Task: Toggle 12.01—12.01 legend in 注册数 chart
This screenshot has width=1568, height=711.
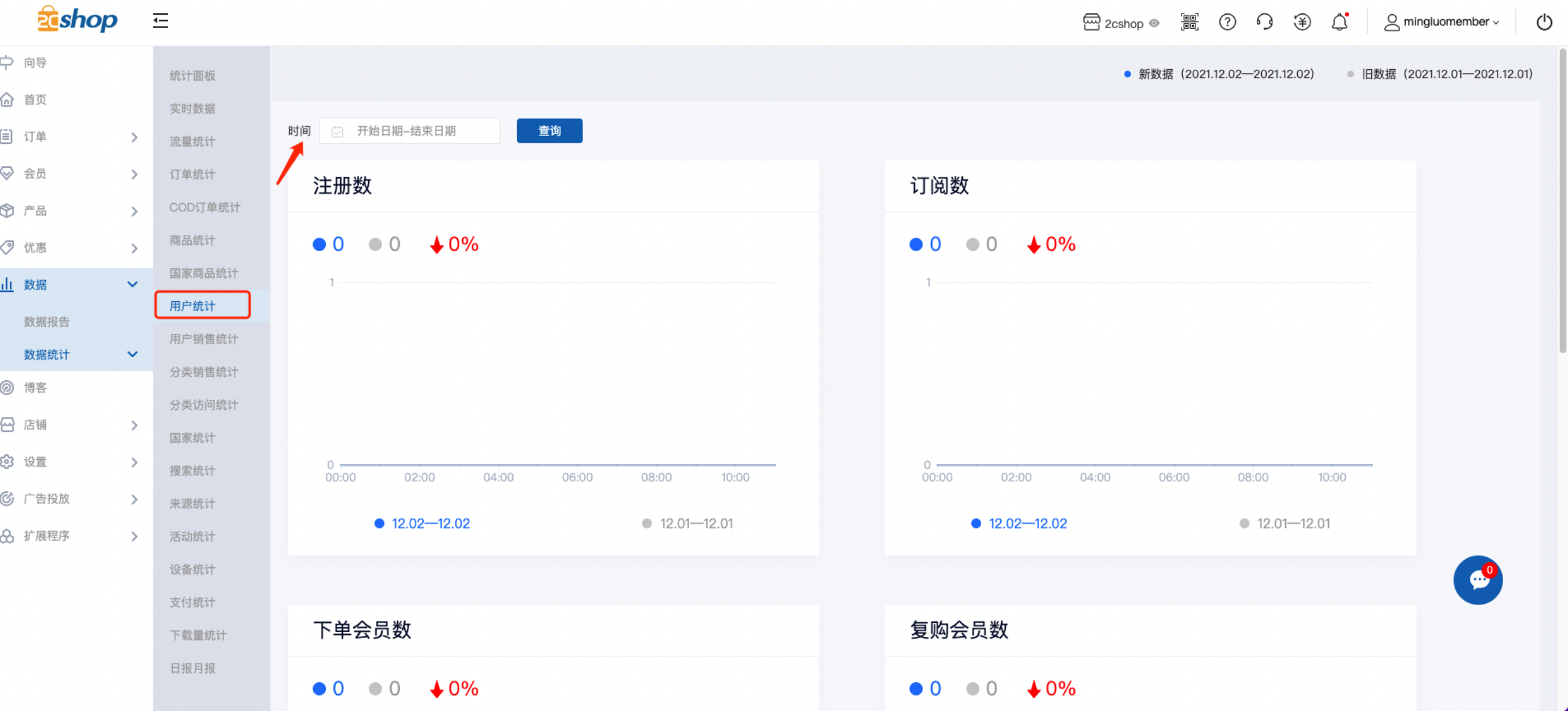Action: (687, 524)
